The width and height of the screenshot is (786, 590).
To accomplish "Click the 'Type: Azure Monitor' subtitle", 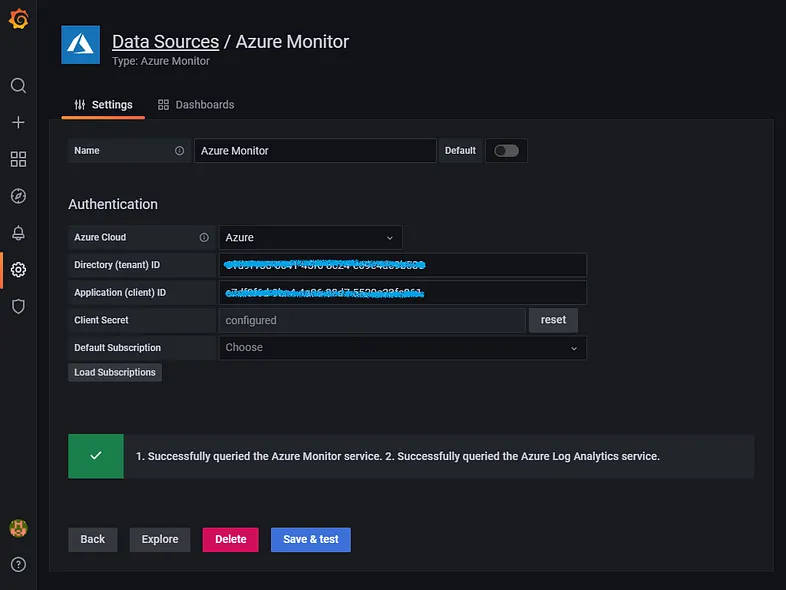I will tap(160, 61).
